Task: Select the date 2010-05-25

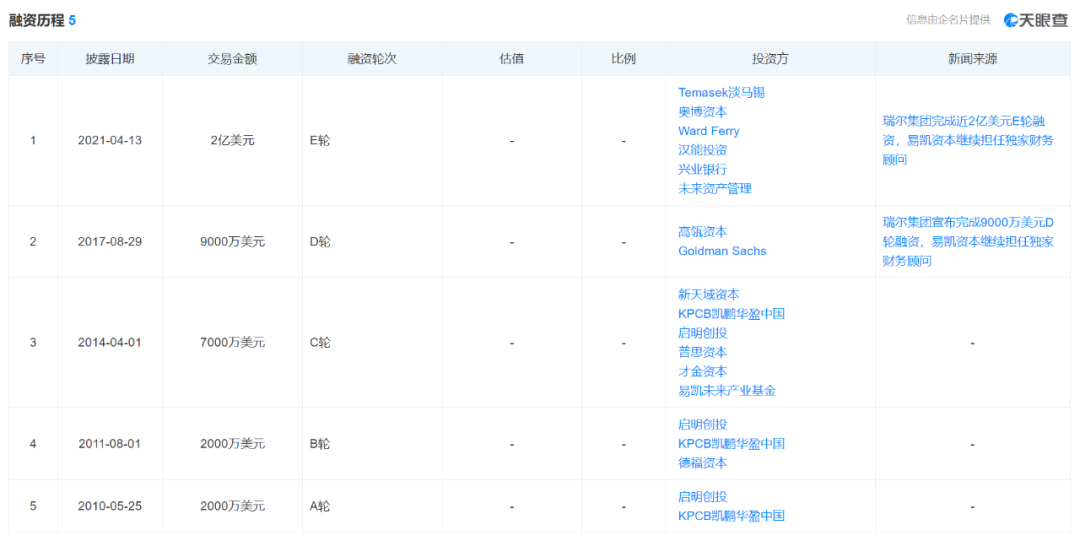Action: [x=110, y=506]
